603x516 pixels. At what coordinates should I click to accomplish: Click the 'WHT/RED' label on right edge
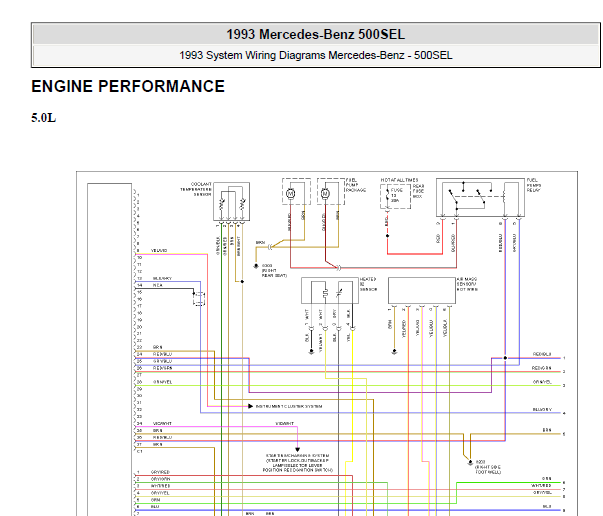point(541,485)
